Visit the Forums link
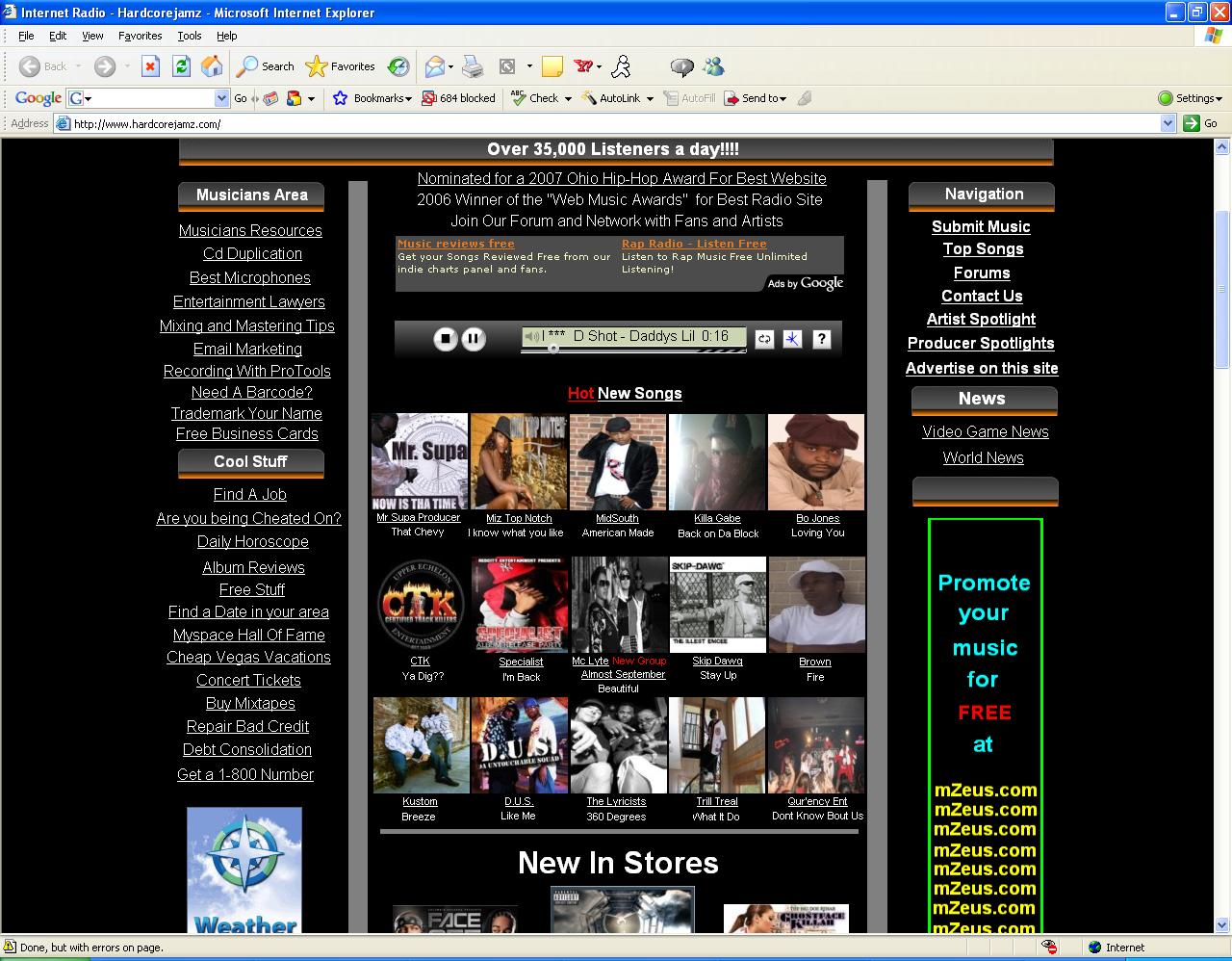1232x961 pixels. tap(982, 273)
